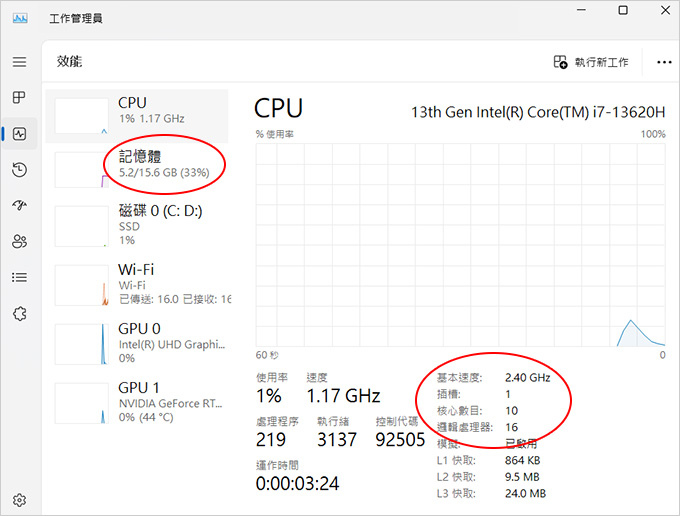Click the GPU 0 mini graph thumbnail

(x=82, y=344)
